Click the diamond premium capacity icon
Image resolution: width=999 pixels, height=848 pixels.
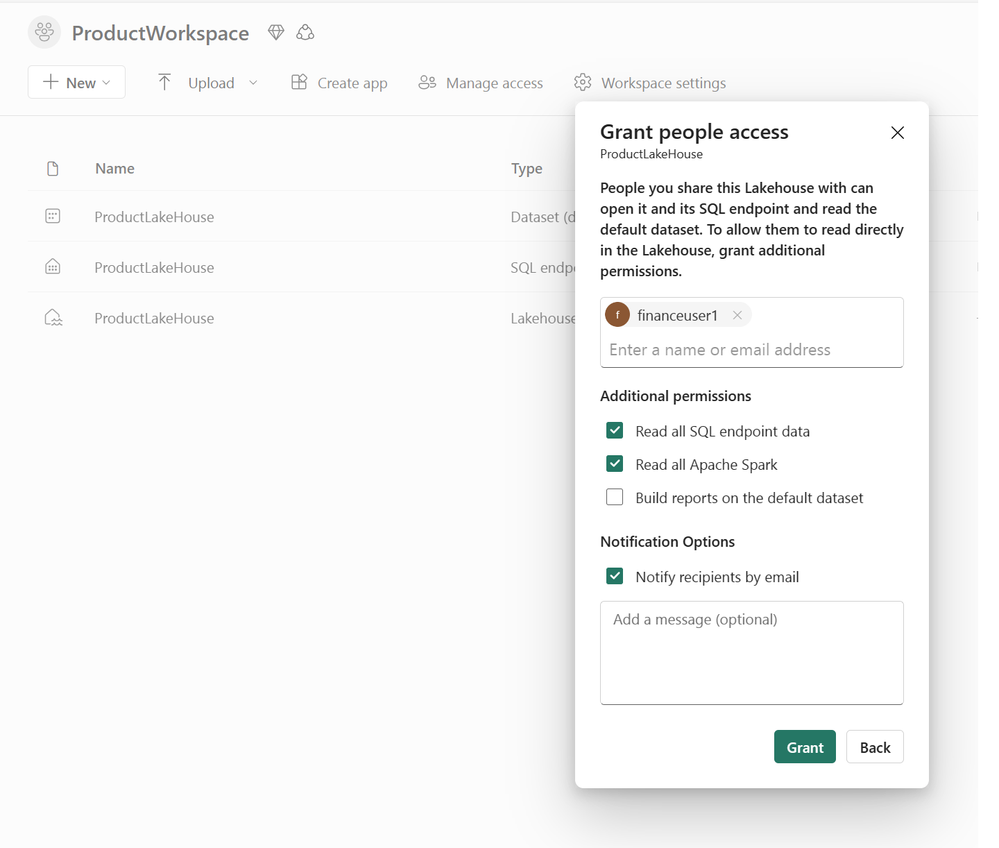pos(276,32)
